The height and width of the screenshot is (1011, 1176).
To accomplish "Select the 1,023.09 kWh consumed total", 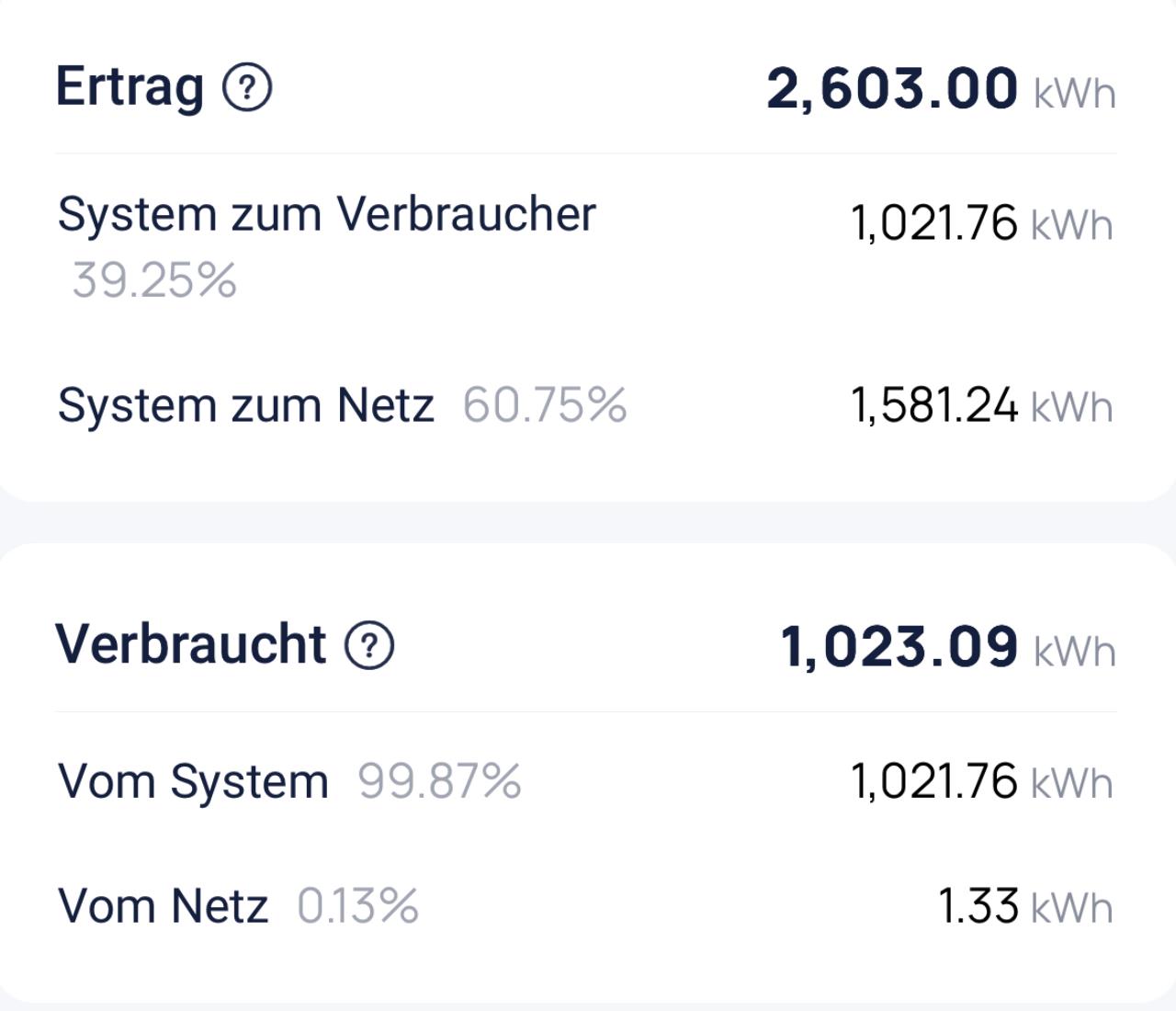I will coord(899,646).
